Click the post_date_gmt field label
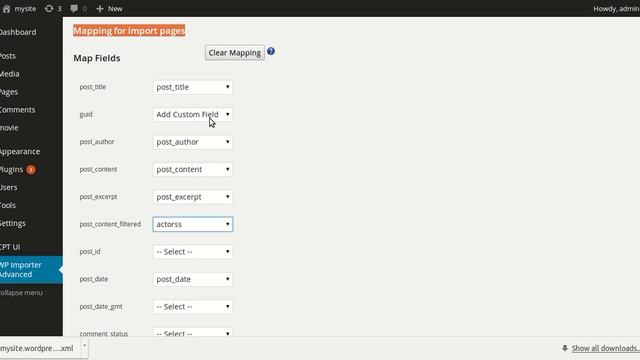Screen dimensions: 640x360 (101, 307)
